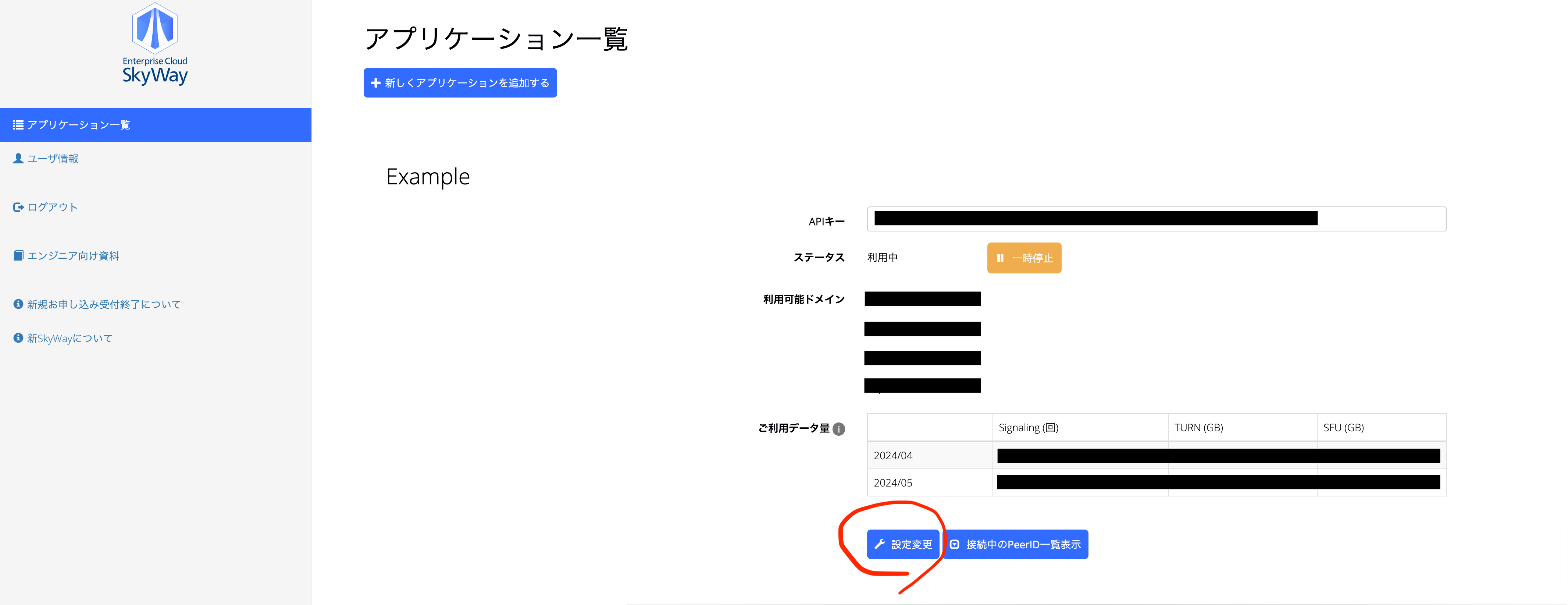Click the logout arrow icon
Viewport: 1568px width, 605px height.
point(18,207)
